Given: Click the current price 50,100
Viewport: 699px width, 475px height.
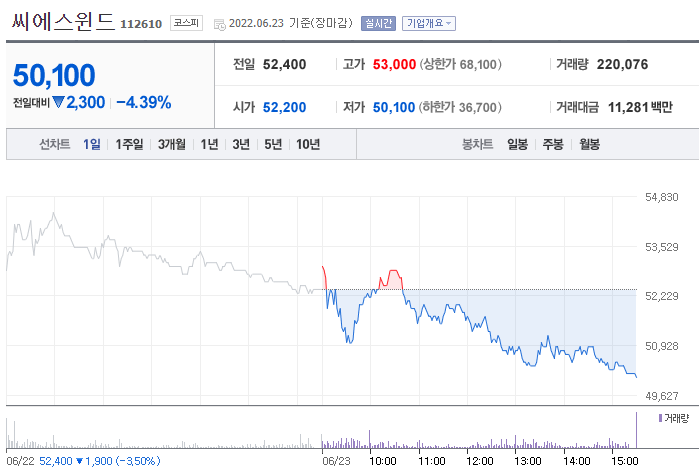Looking at the screenshot, I should (x=54, y=75).
